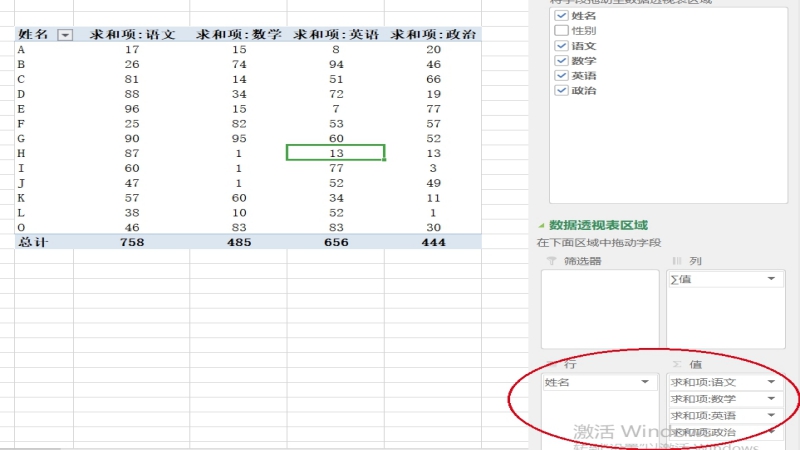Click the 行 rows area icon
The width and height of the screenshot is (800, 450).
[552, 365]
